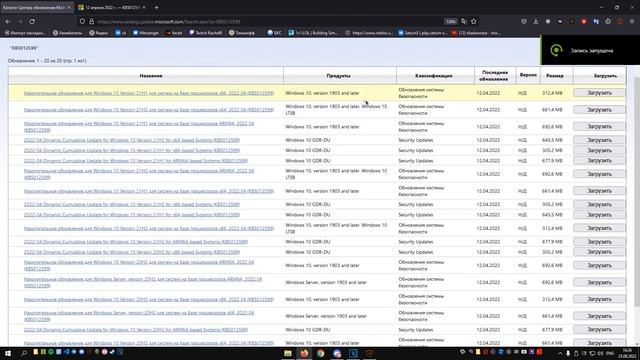Sort table by Версия column header
Viewport: 640px width, 360px height.
pos(528,75)
